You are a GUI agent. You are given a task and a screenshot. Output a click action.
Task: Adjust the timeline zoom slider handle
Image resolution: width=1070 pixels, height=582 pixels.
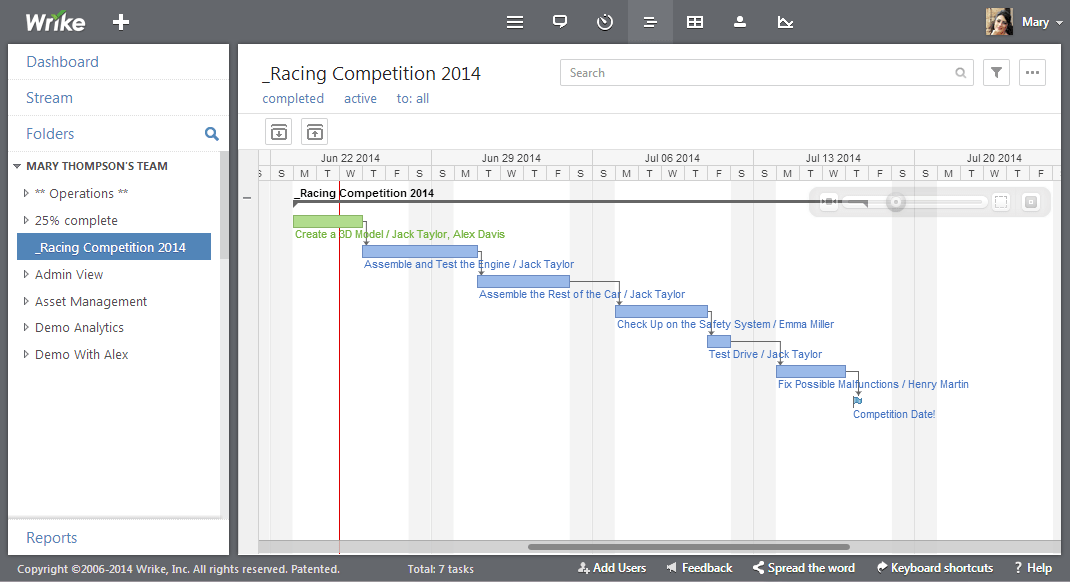point(896,202)
